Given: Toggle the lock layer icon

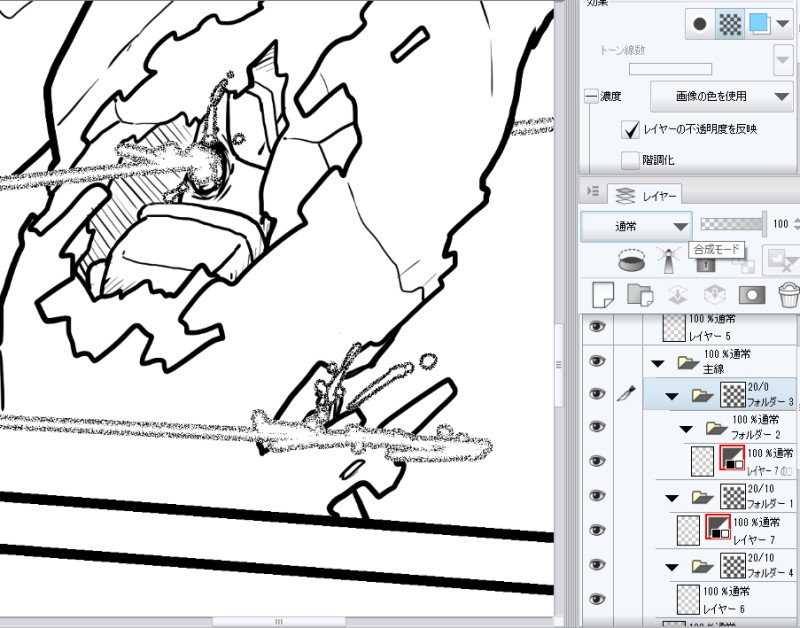Looking at the screenshot, I should 706,264.
